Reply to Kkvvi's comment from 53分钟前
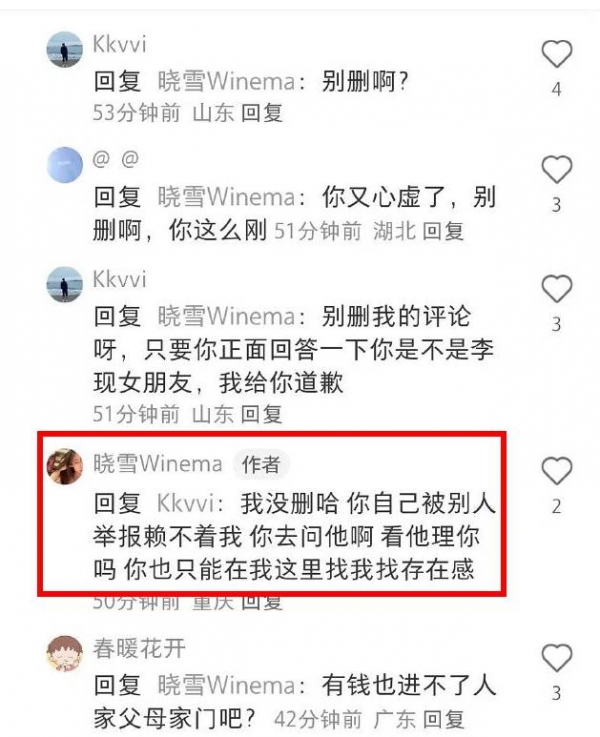This screenshot has height=737, width=600. pos(262,113)
